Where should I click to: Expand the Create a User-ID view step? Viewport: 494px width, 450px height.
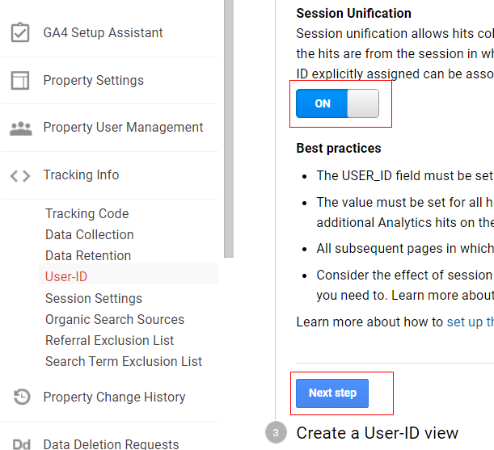coord(377,433)
